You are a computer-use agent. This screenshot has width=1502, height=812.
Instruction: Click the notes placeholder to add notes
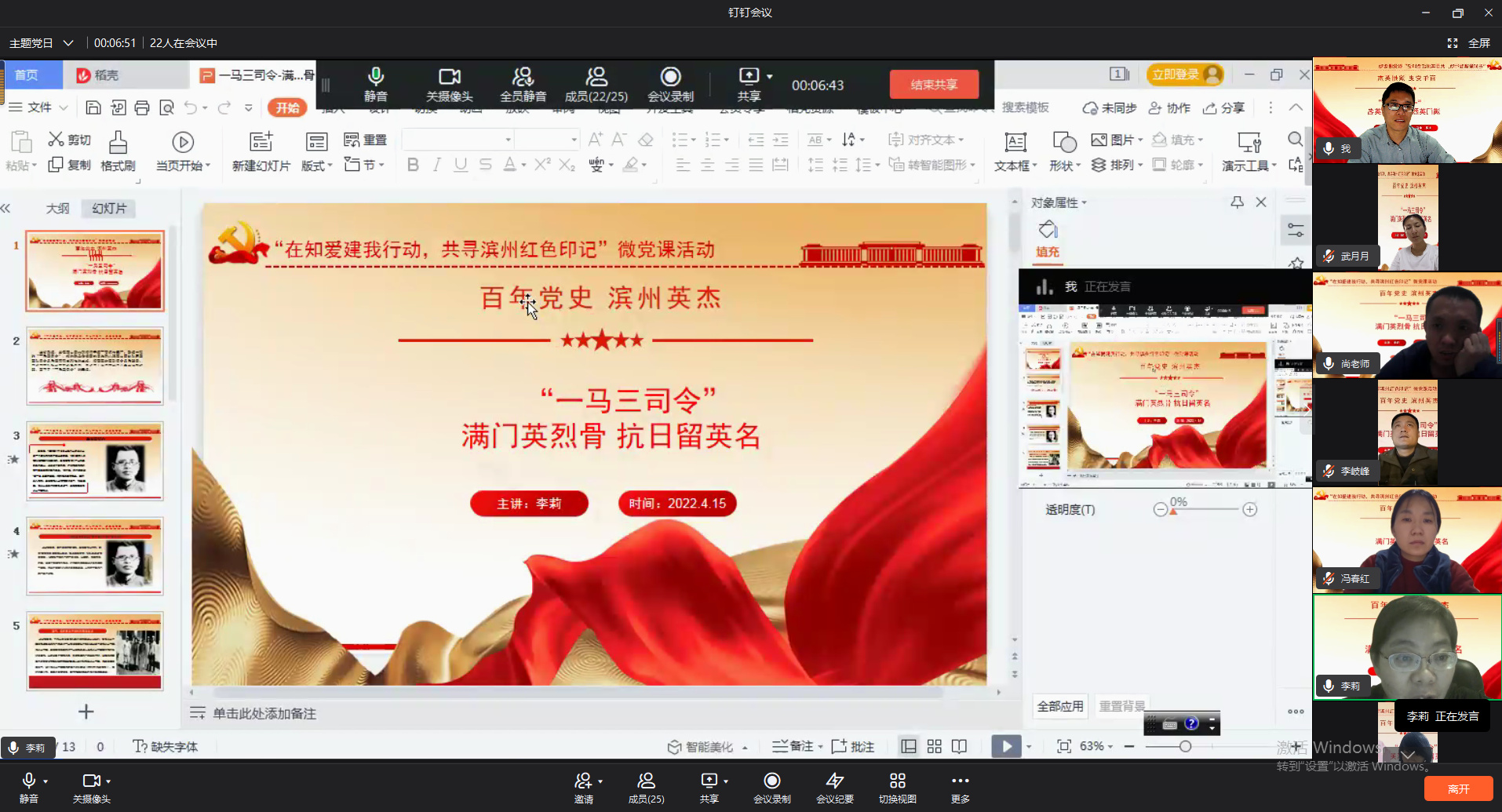pos(264,713)
